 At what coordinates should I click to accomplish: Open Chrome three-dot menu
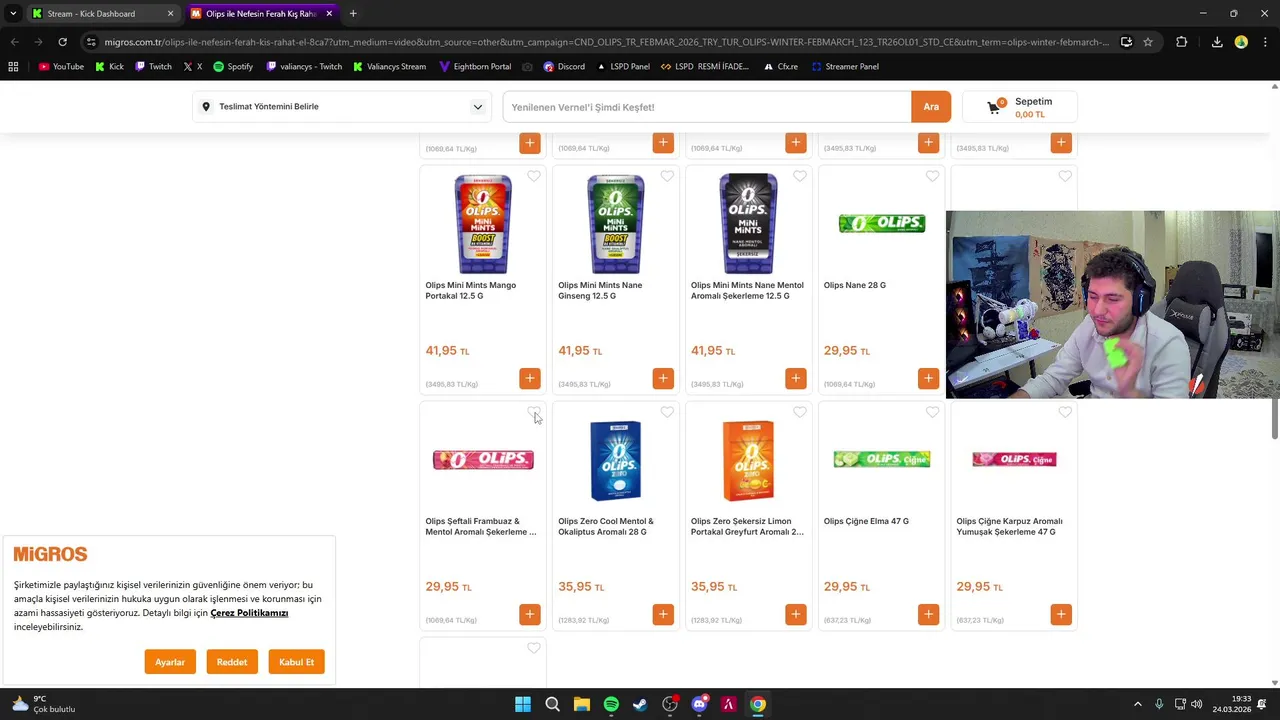[x=1266, y=42]
